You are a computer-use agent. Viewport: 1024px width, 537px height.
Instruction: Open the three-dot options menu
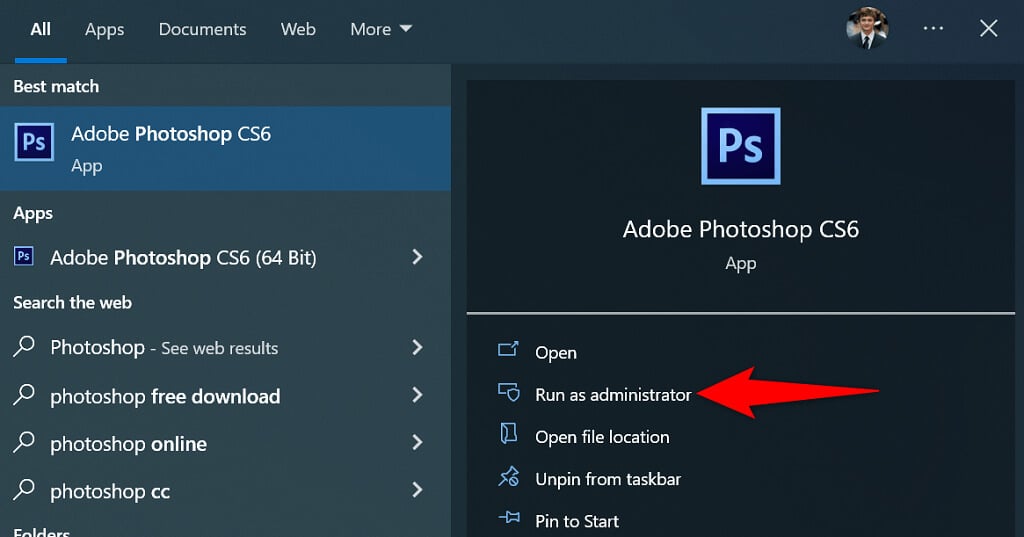click(933, 28)
